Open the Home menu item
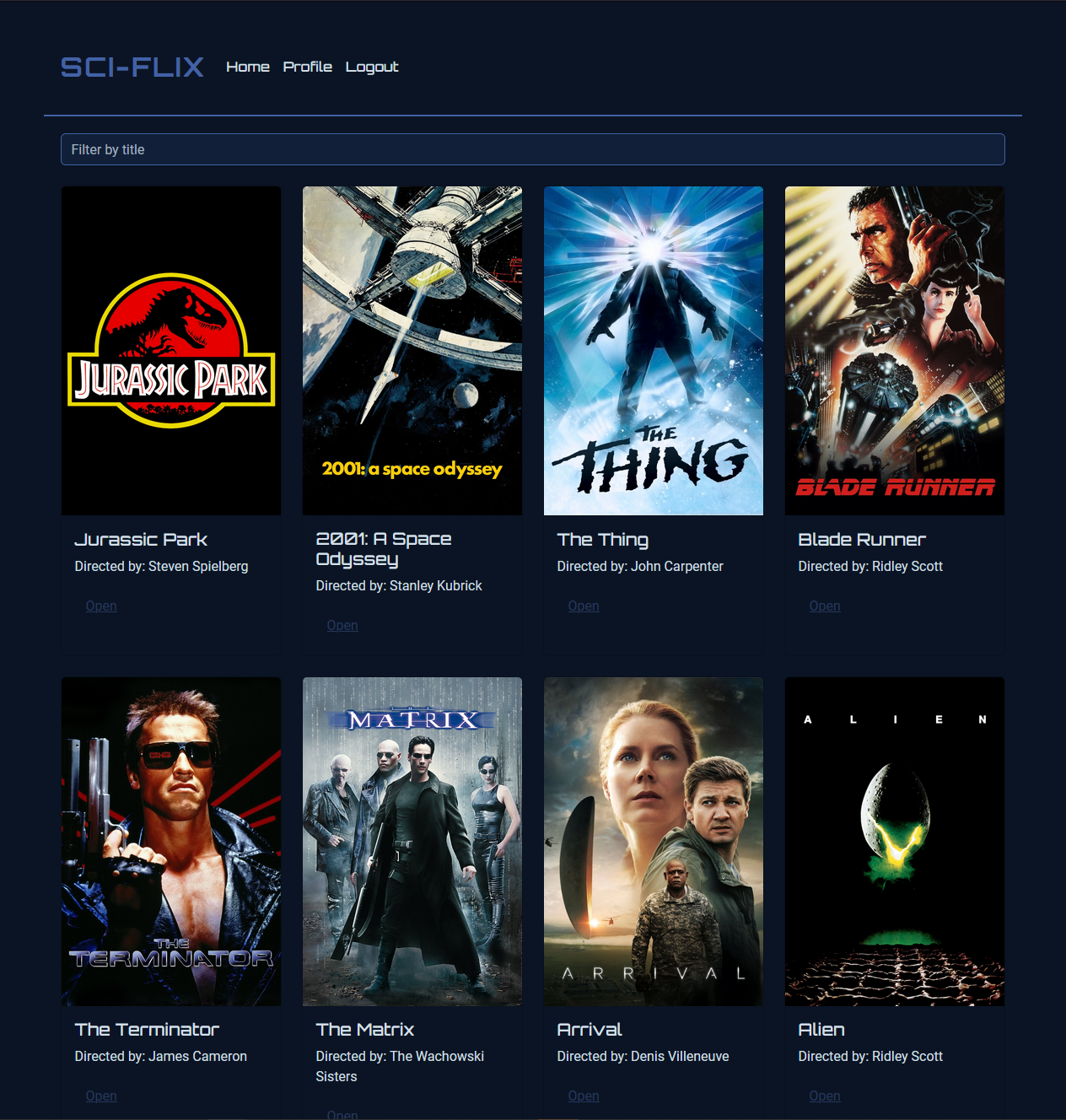This screenshot has height=1120, width=1066. pyautogui.click(x=247, y=67)
